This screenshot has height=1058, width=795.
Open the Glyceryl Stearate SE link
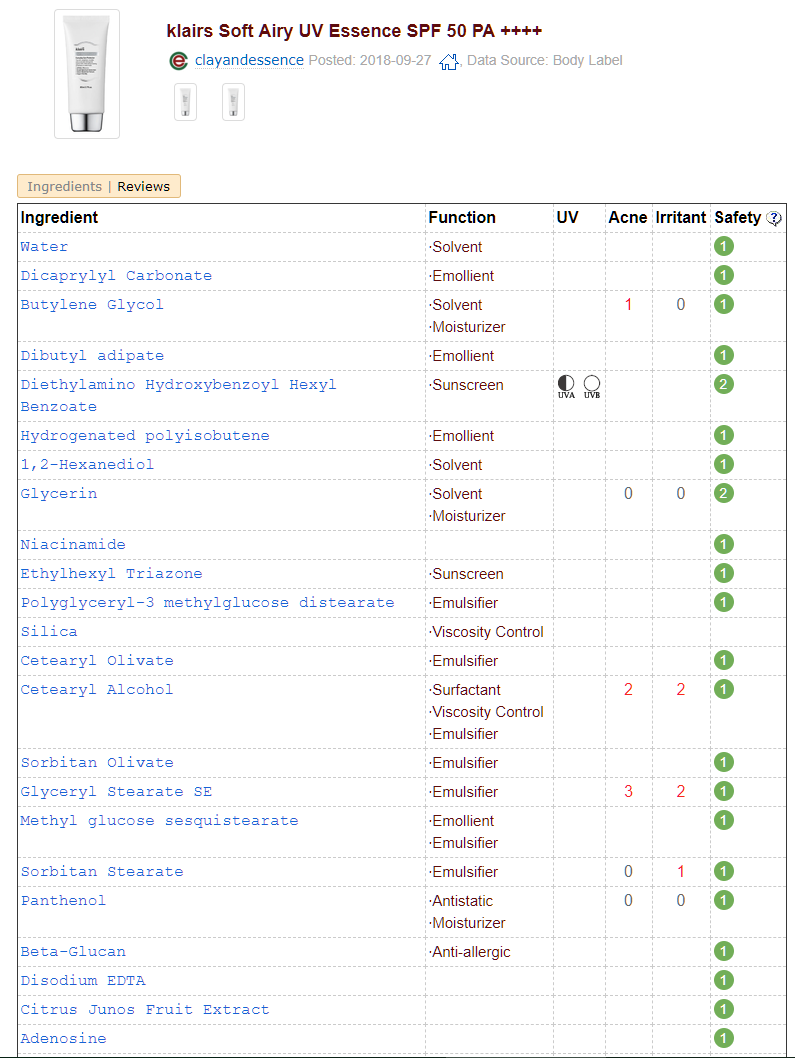click(116, 792)
